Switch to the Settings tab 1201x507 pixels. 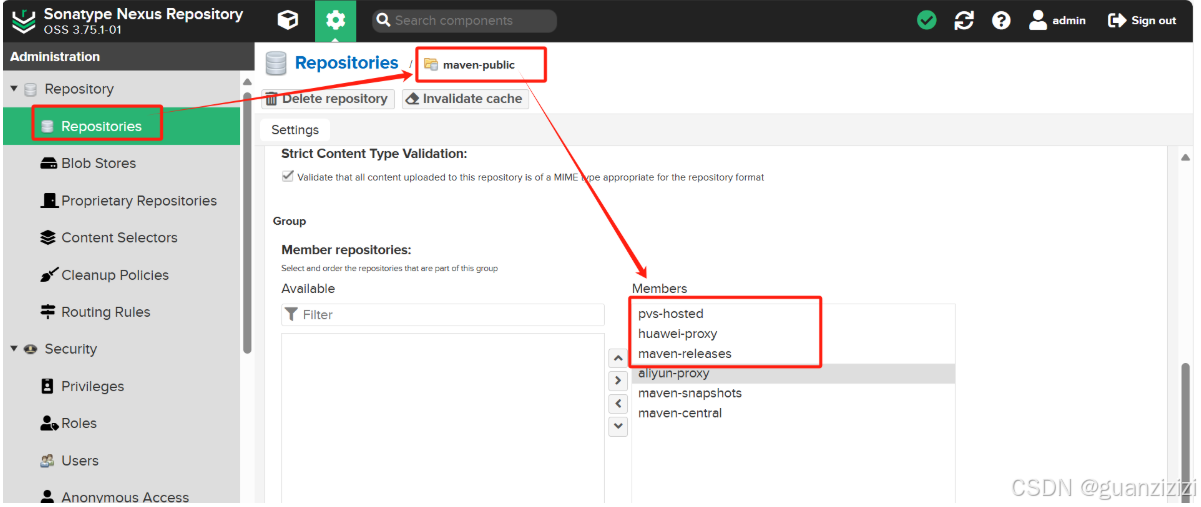tap(295, 130)
